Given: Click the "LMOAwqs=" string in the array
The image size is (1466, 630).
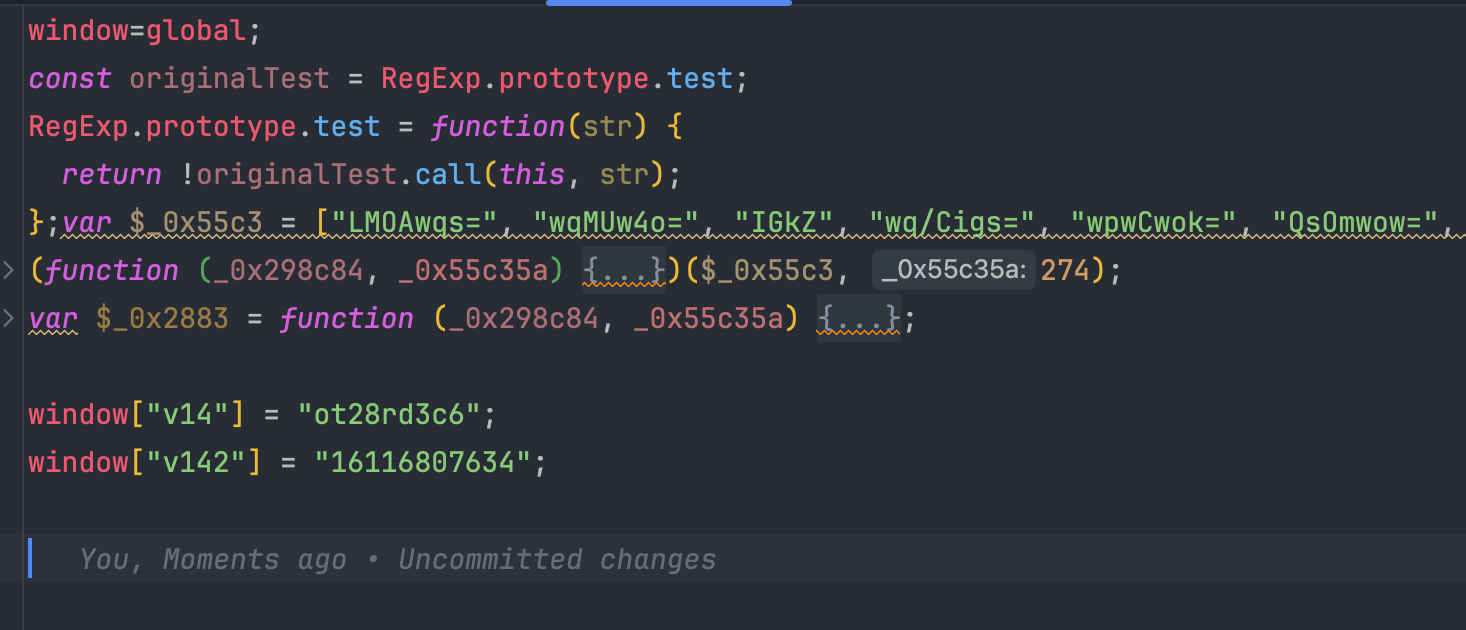Looking at the screenshot, I should coord(422,222).
